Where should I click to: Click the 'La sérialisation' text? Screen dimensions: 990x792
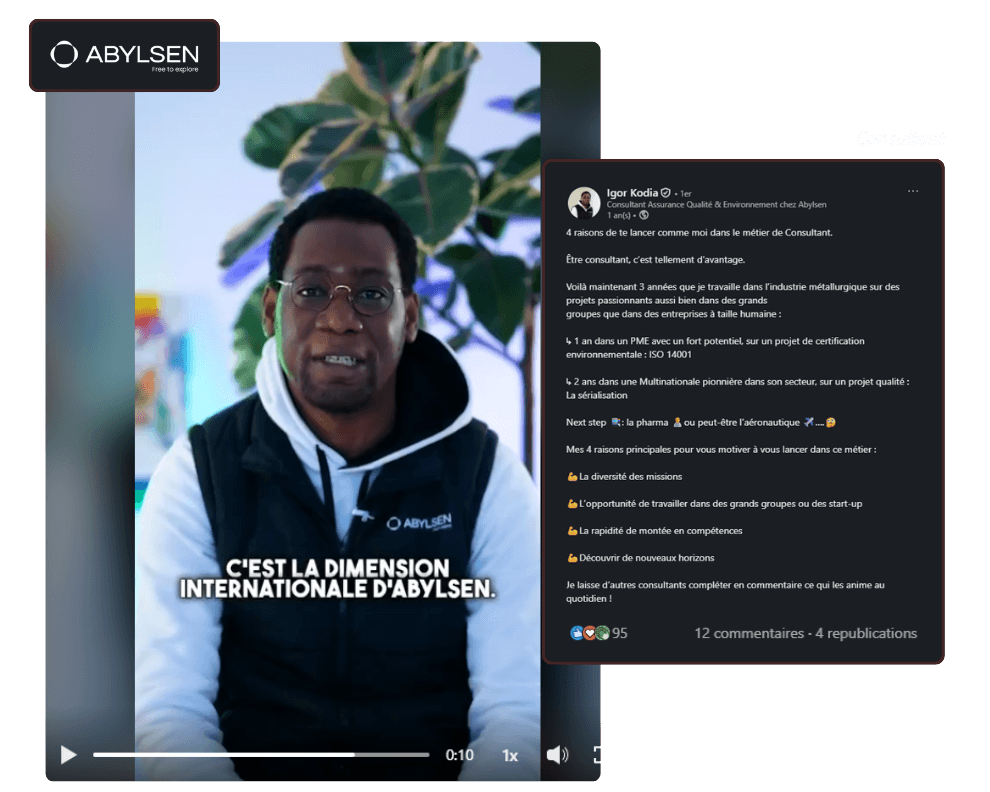click(x=597, y=395)
